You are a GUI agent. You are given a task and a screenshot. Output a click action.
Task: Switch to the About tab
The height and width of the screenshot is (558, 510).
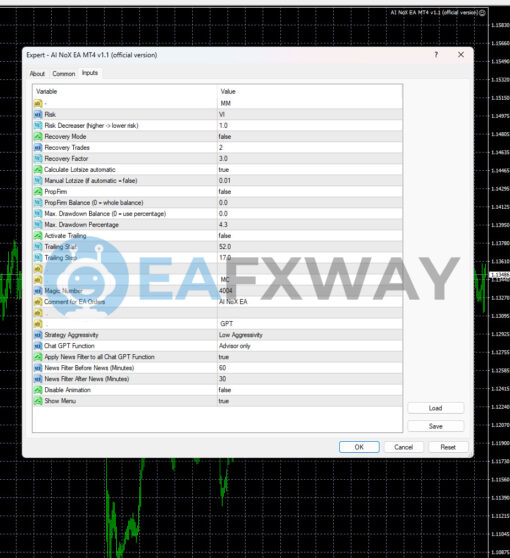tap(37, 74)
